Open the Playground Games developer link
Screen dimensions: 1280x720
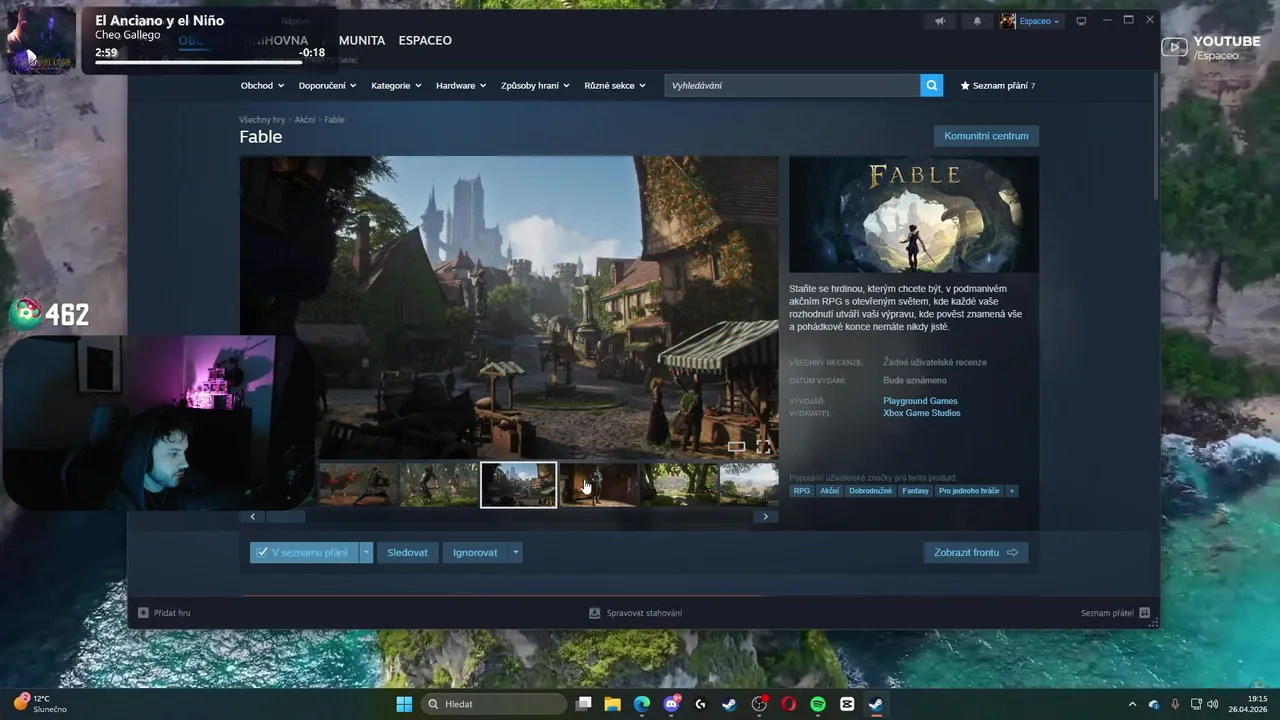tap(920, 401)
